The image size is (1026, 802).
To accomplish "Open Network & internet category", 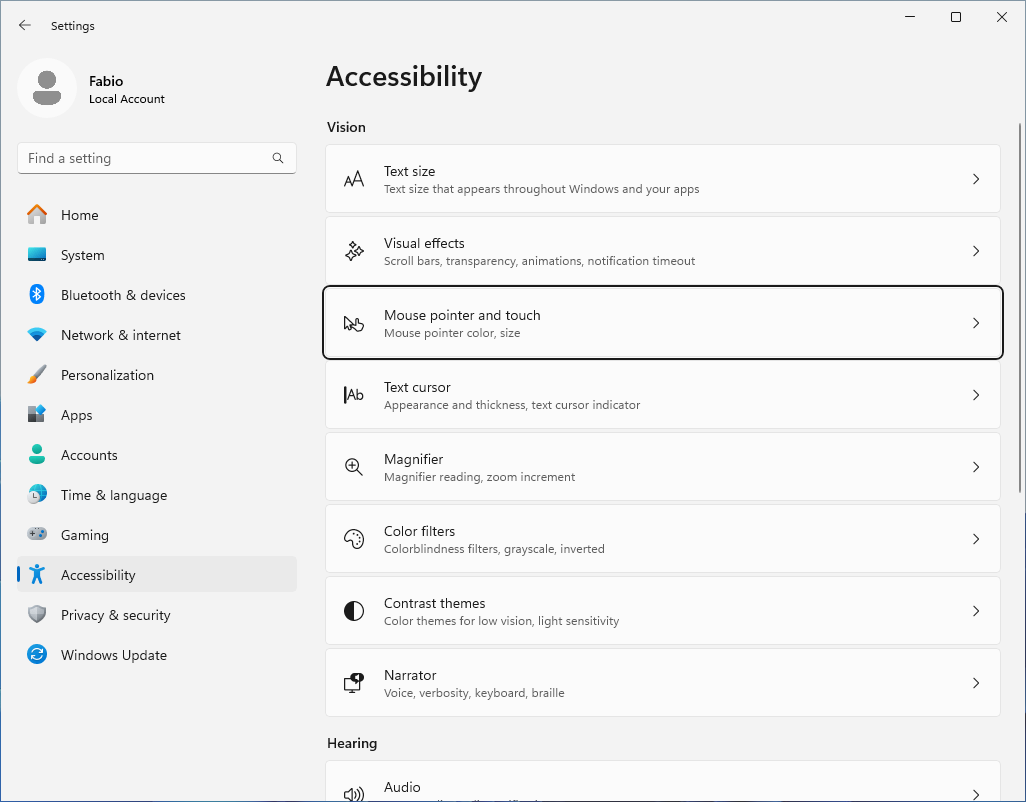I will [157, 335].
